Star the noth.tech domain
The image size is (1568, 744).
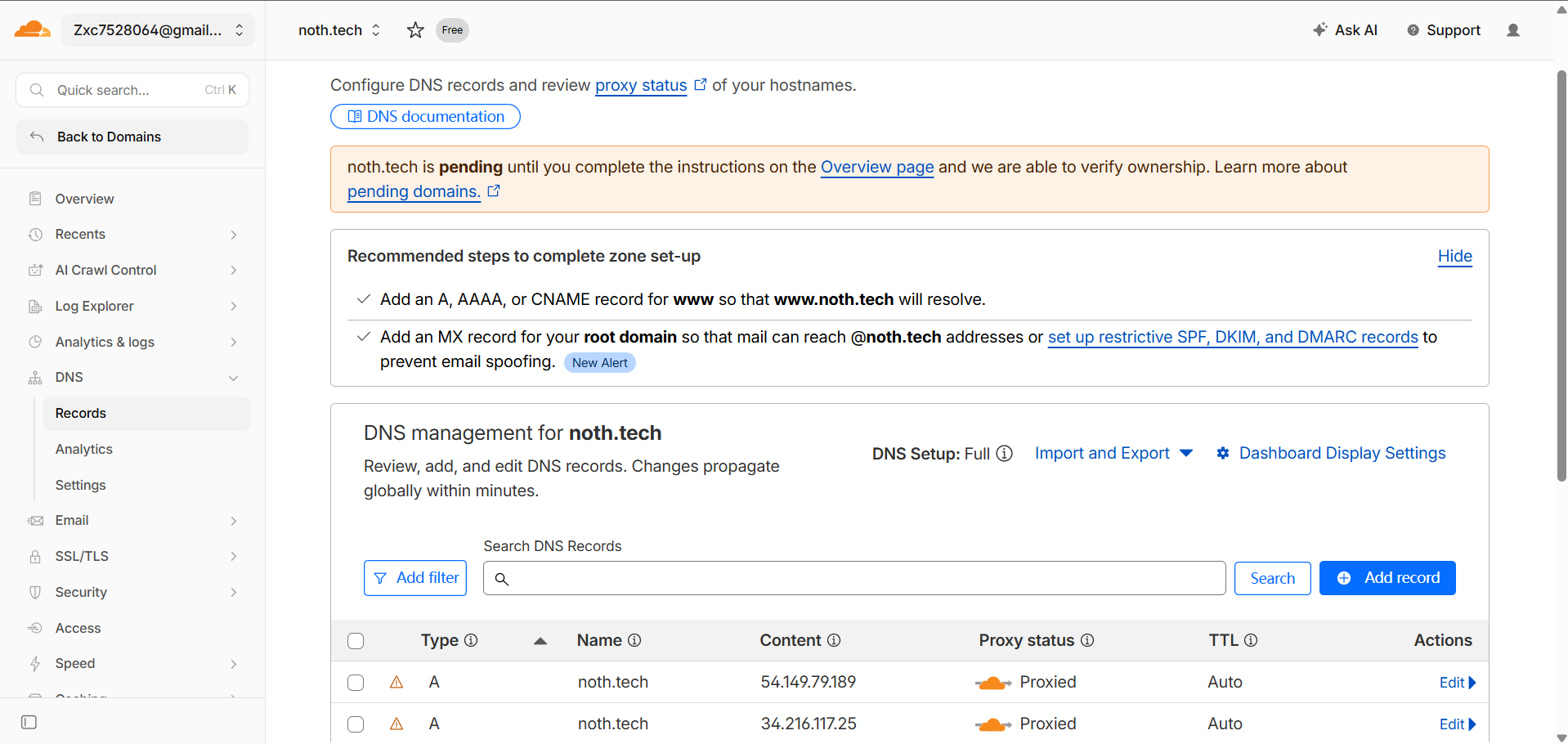[415, 30]
